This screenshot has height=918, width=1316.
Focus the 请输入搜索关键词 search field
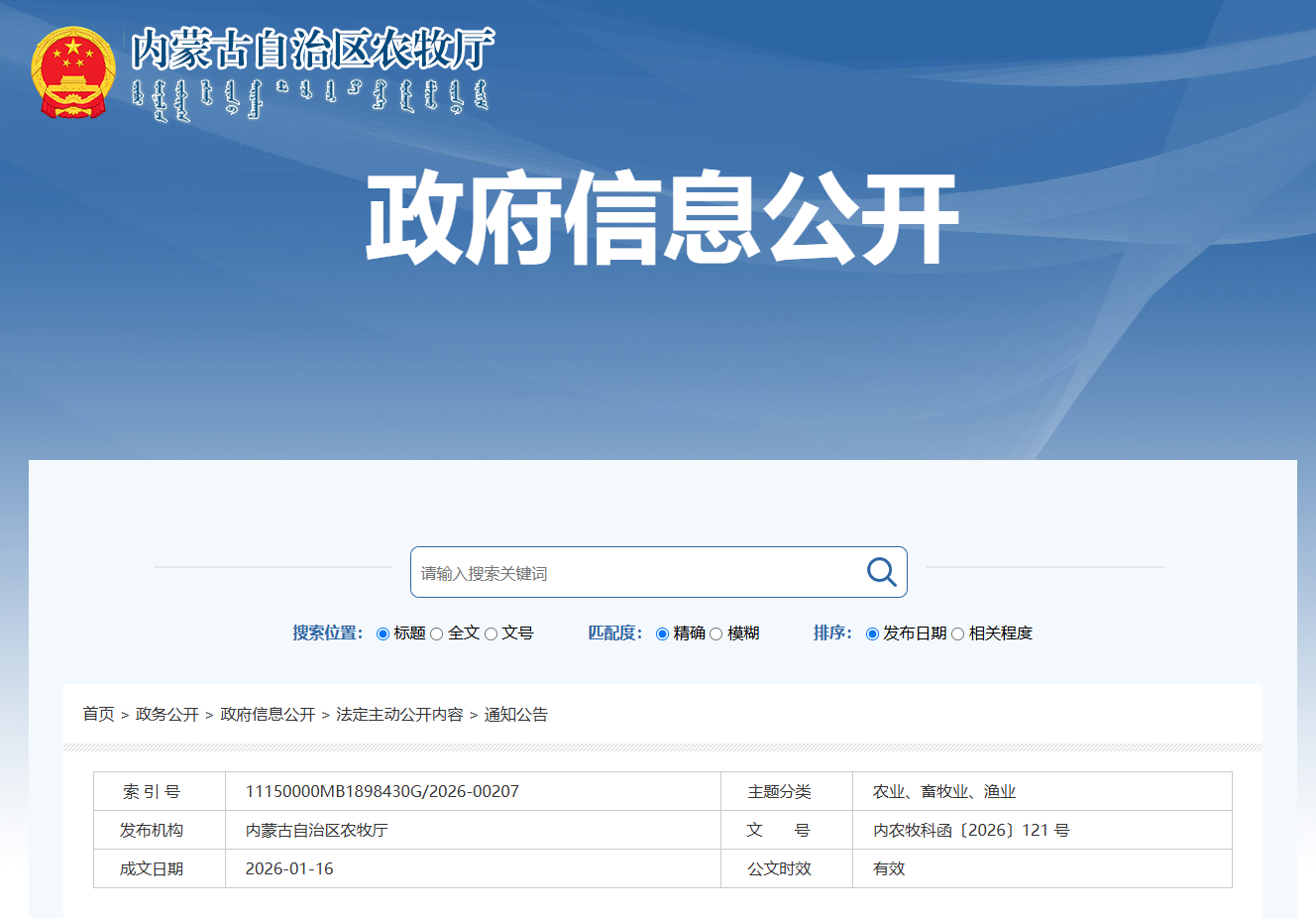pyautogui.click(x=634, y=573)
